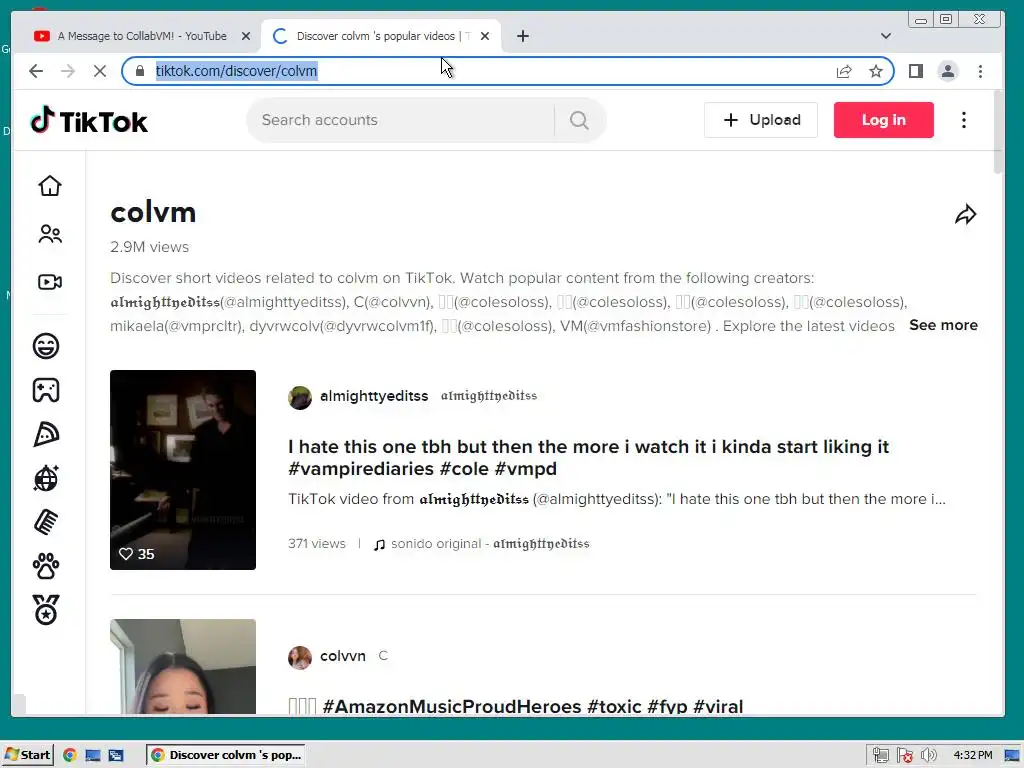The width and height of the screenshot is (1024, 768).
Task: Click the Log in button
Action: click(884, 120)
